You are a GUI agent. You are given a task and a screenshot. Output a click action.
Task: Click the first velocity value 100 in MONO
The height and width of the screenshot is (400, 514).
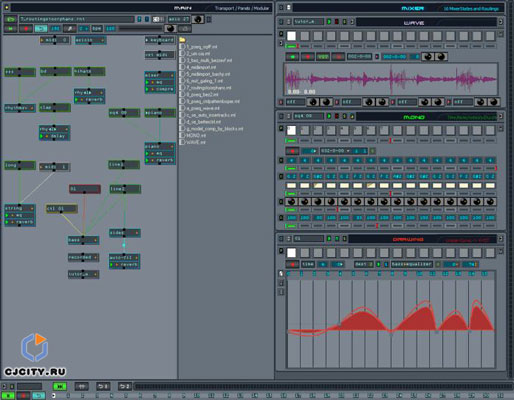click(291, 218)
